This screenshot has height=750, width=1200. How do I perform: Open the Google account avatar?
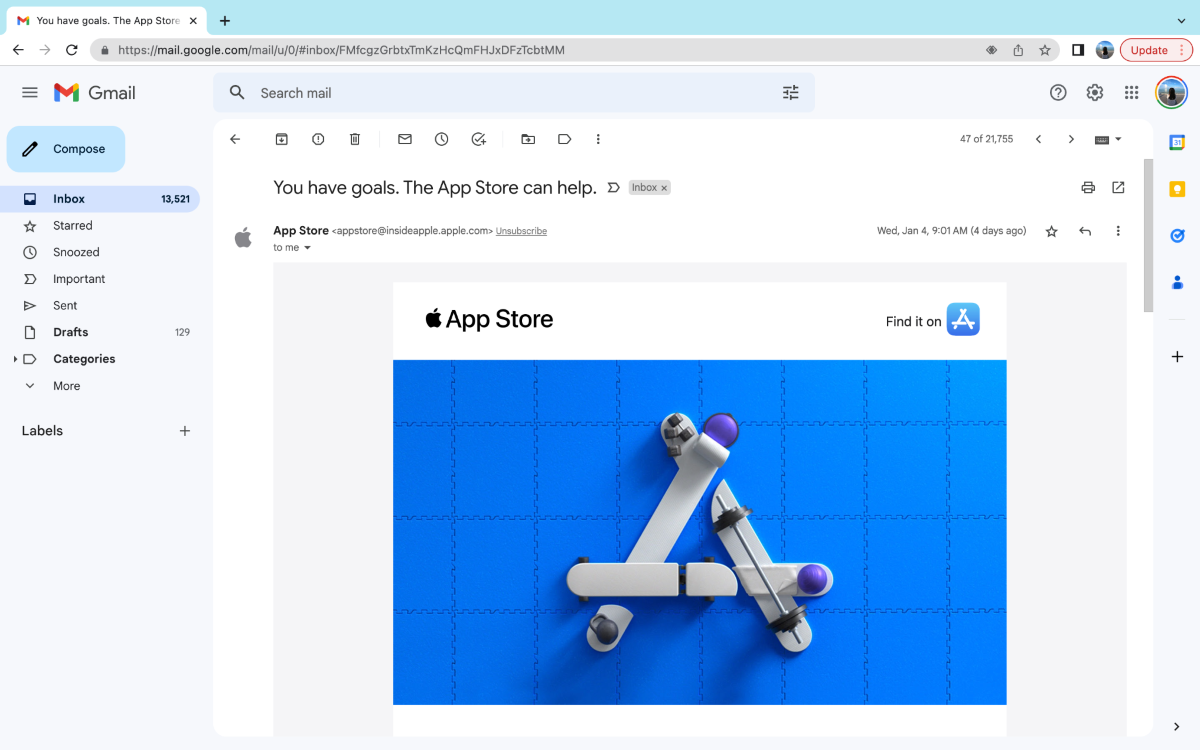(x=1171, y=92)
